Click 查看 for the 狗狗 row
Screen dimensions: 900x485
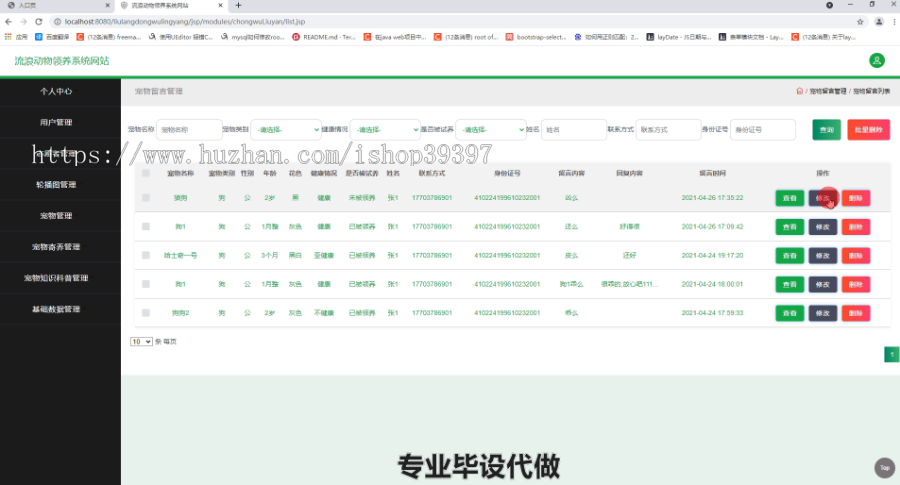[789, 198]
